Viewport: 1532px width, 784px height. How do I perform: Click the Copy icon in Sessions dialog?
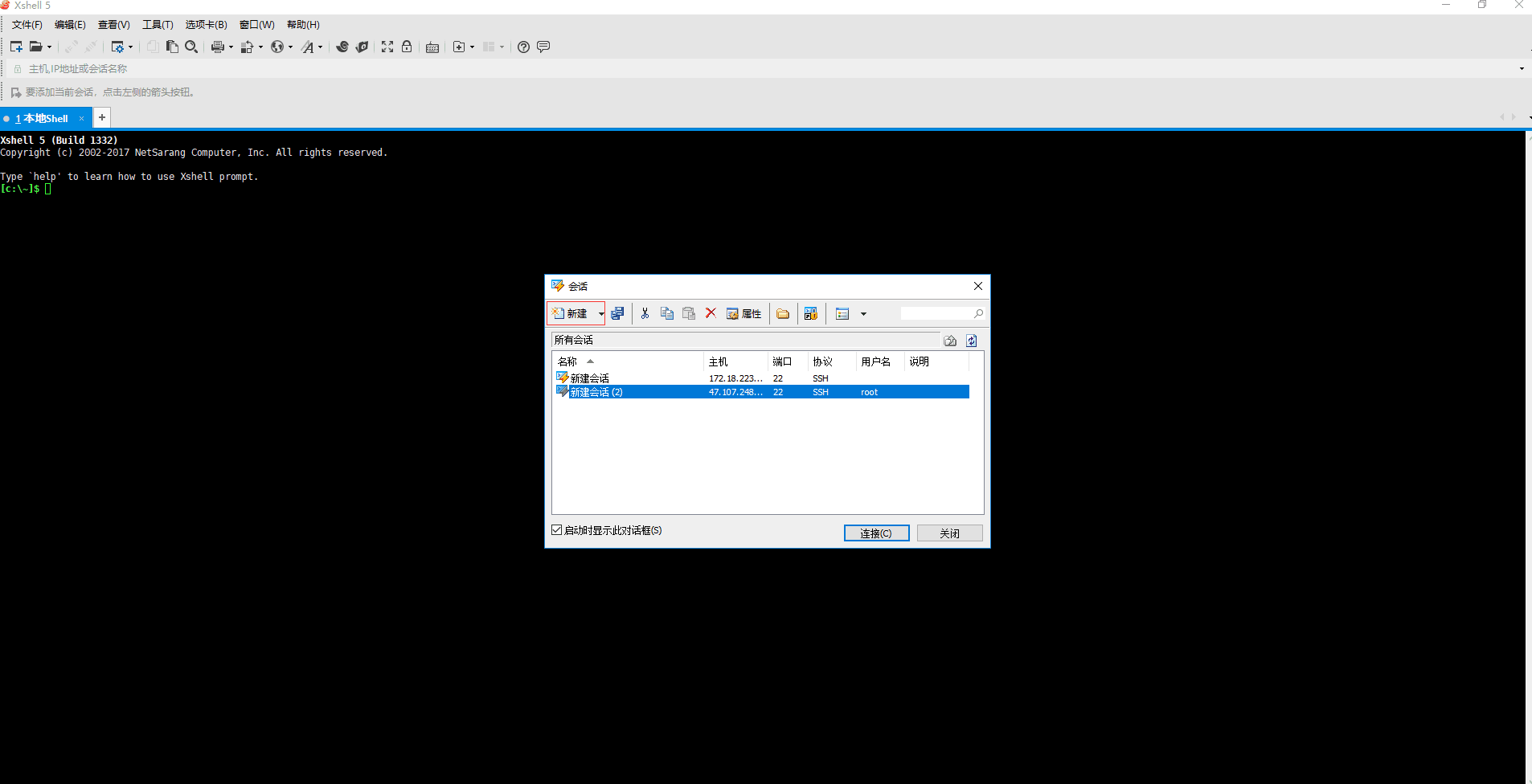(667, 313)
